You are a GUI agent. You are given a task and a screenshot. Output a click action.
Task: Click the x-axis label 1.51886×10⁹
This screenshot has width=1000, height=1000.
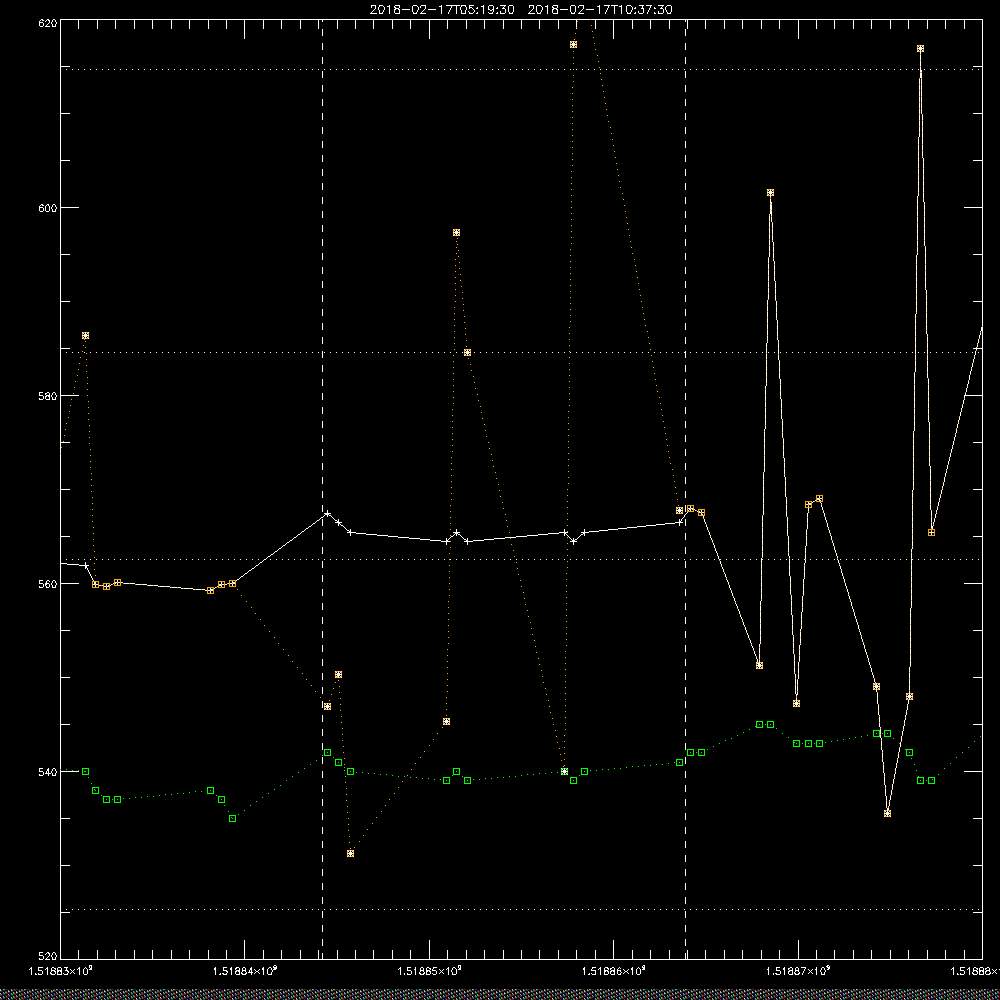tap(614, 971)
